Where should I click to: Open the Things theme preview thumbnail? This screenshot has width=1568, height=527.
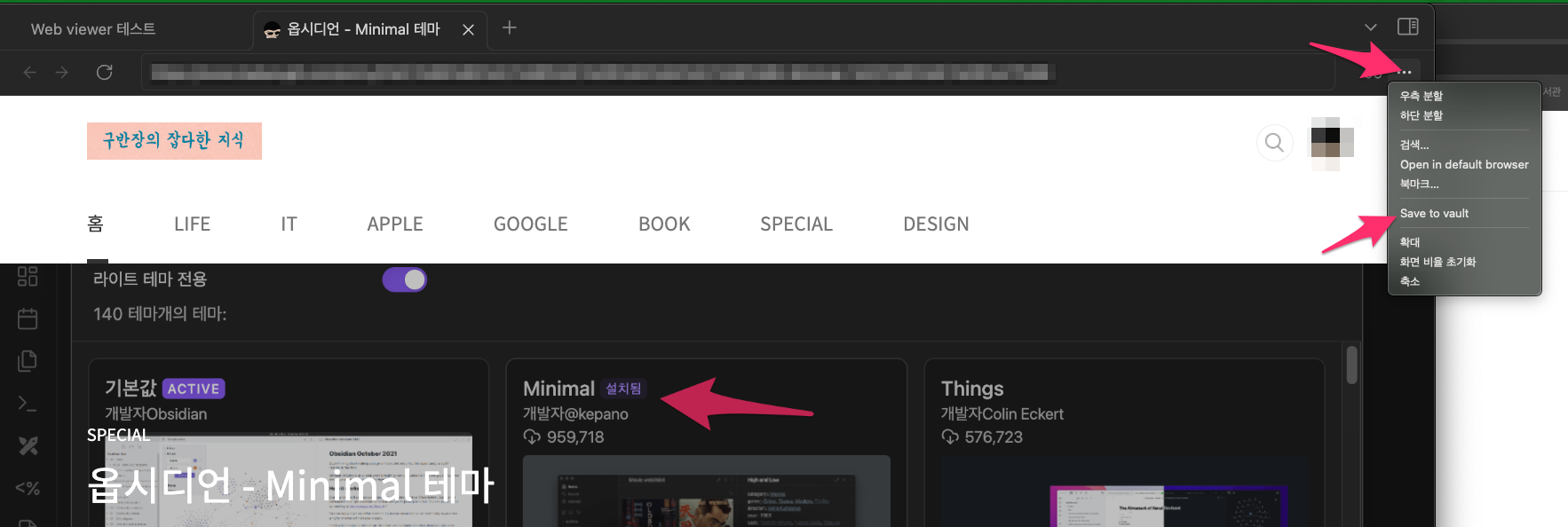[1124, 491]
